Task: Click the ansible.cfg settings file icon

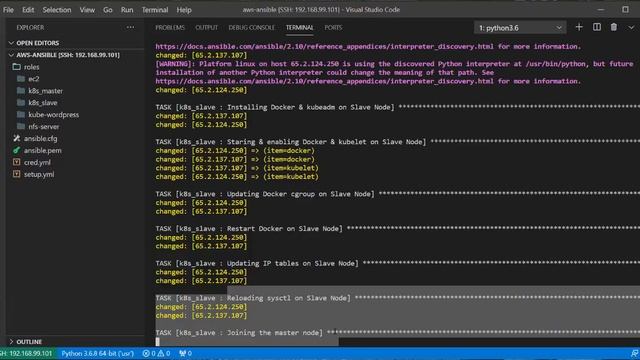Action: click(16, 138)
